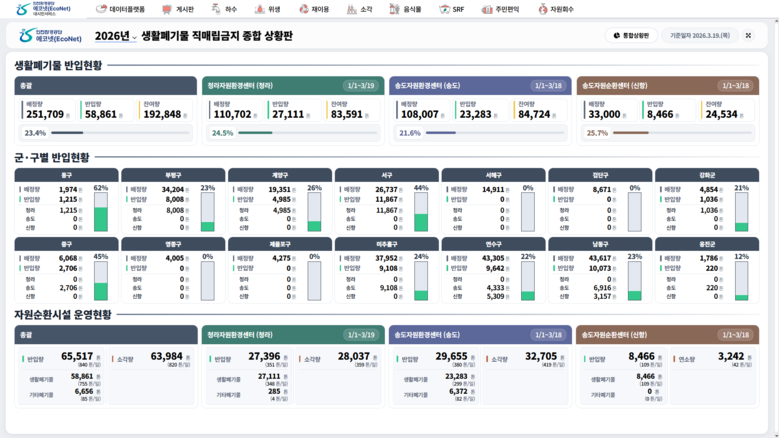Select the 서구 district card header

coord(386,175)
